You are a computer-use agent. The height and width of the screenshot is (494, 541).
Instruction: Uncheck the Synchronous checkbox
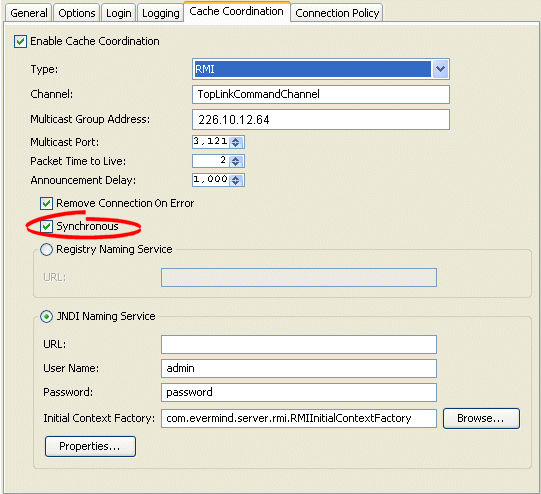(46, 226)
